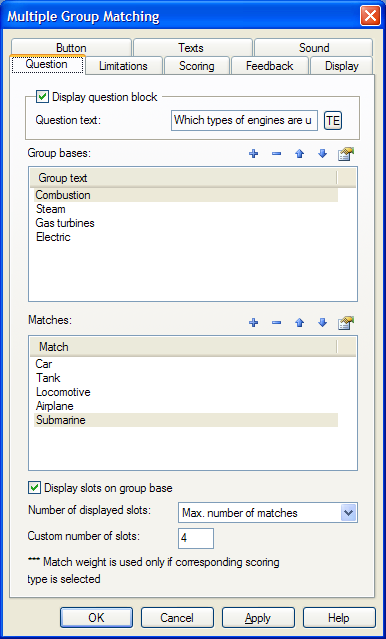Open the Limitations tab
The width and height of the screenshot is (386, 639).
pos(123,66)
